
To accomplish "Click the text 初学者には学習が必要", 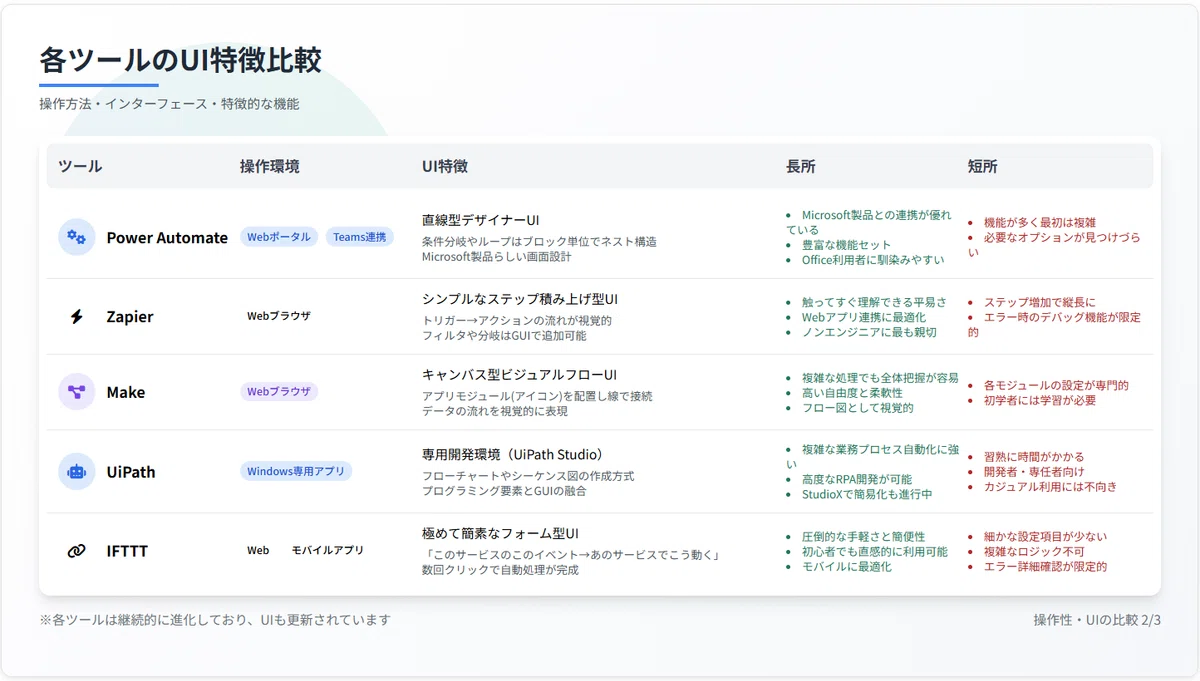I will point(1040,400).
